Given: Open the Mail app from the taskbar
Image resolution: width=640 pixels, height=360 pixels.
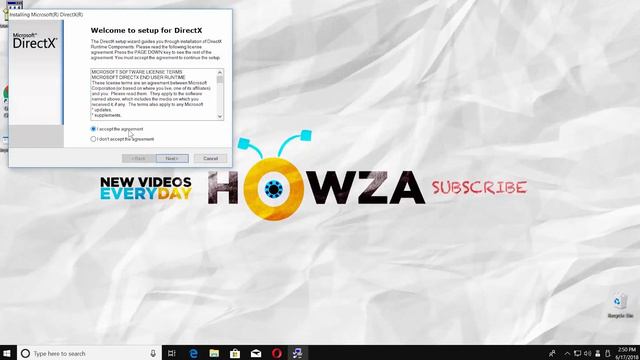Looking at the screenshot, I should coord(256,353).
